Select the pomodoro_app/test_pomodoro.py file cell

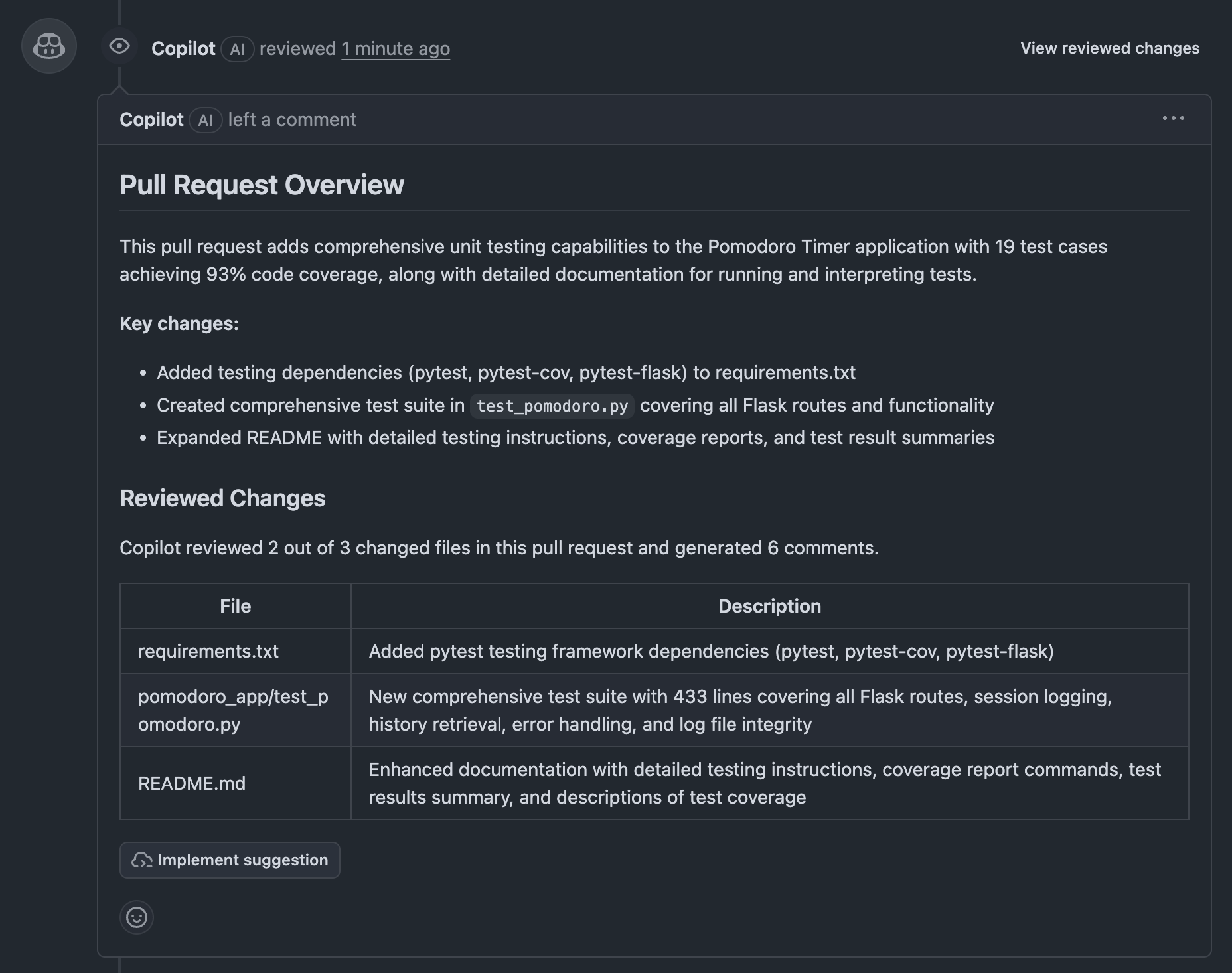[x=233, y=710]
